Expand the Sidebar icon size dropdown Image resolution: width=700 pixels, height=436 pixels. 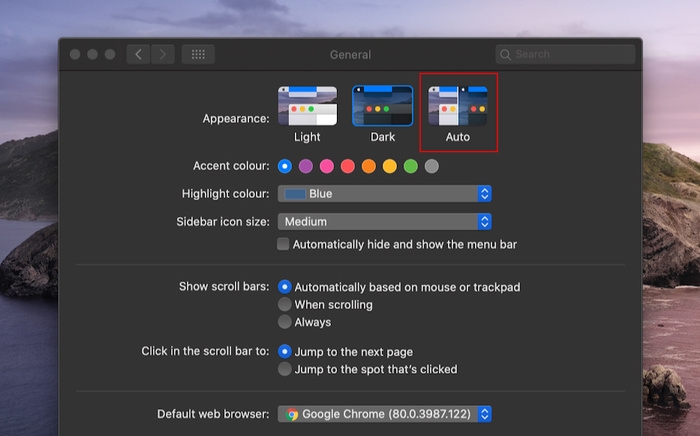tap(384, 222)
